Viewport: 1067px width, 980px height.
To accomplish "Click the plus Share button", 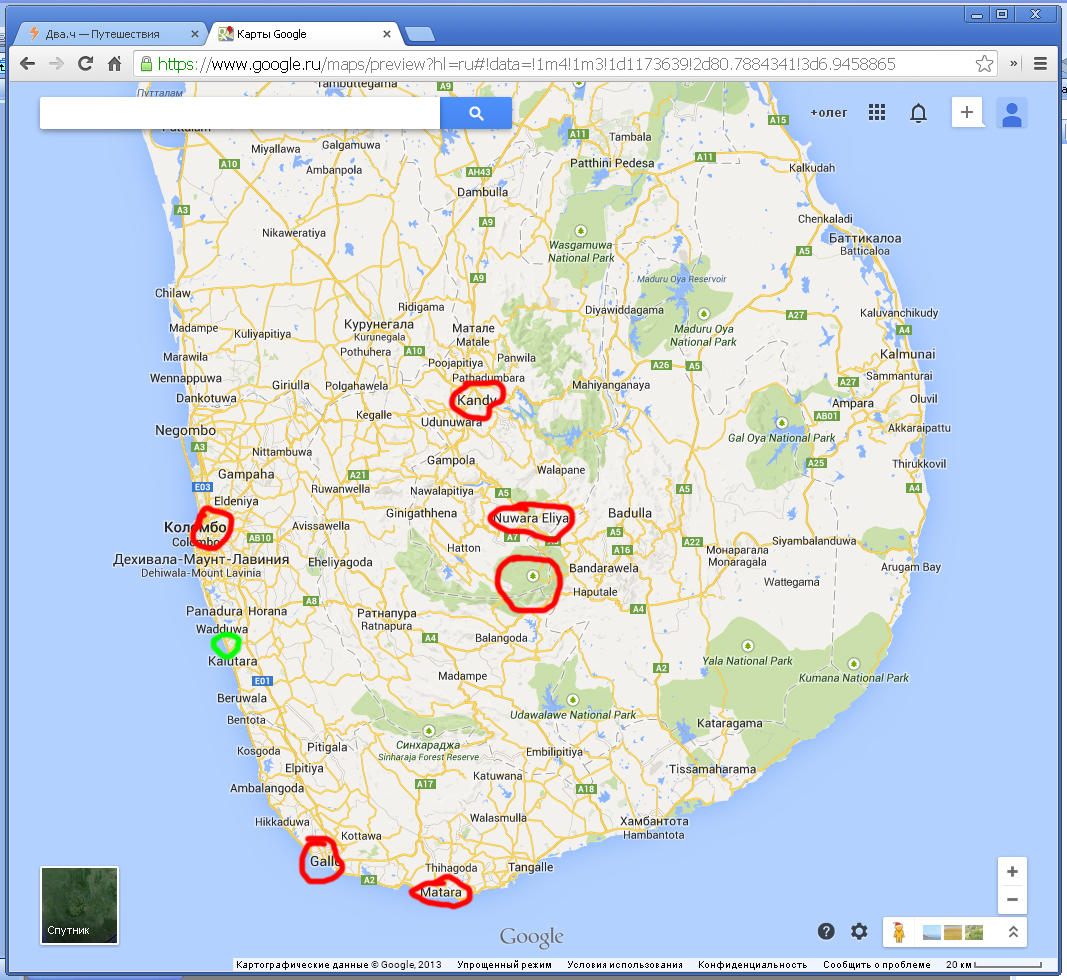I will click(967, 112).
